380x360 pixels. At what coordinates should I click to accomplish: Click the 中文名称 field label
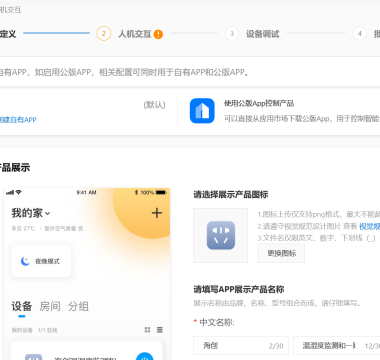coord(217,322)
